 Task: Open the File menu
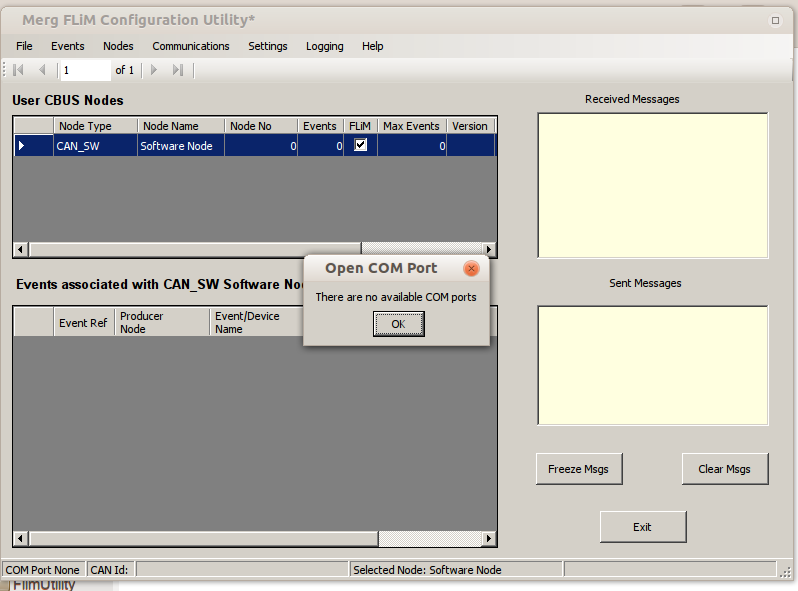coord(24,46)
